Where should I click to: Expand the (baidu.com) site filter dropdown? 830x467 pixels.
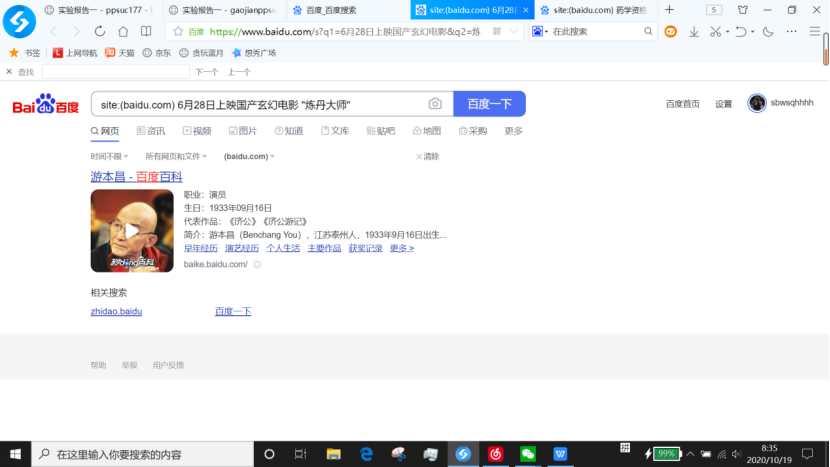(x=249, y=156)
